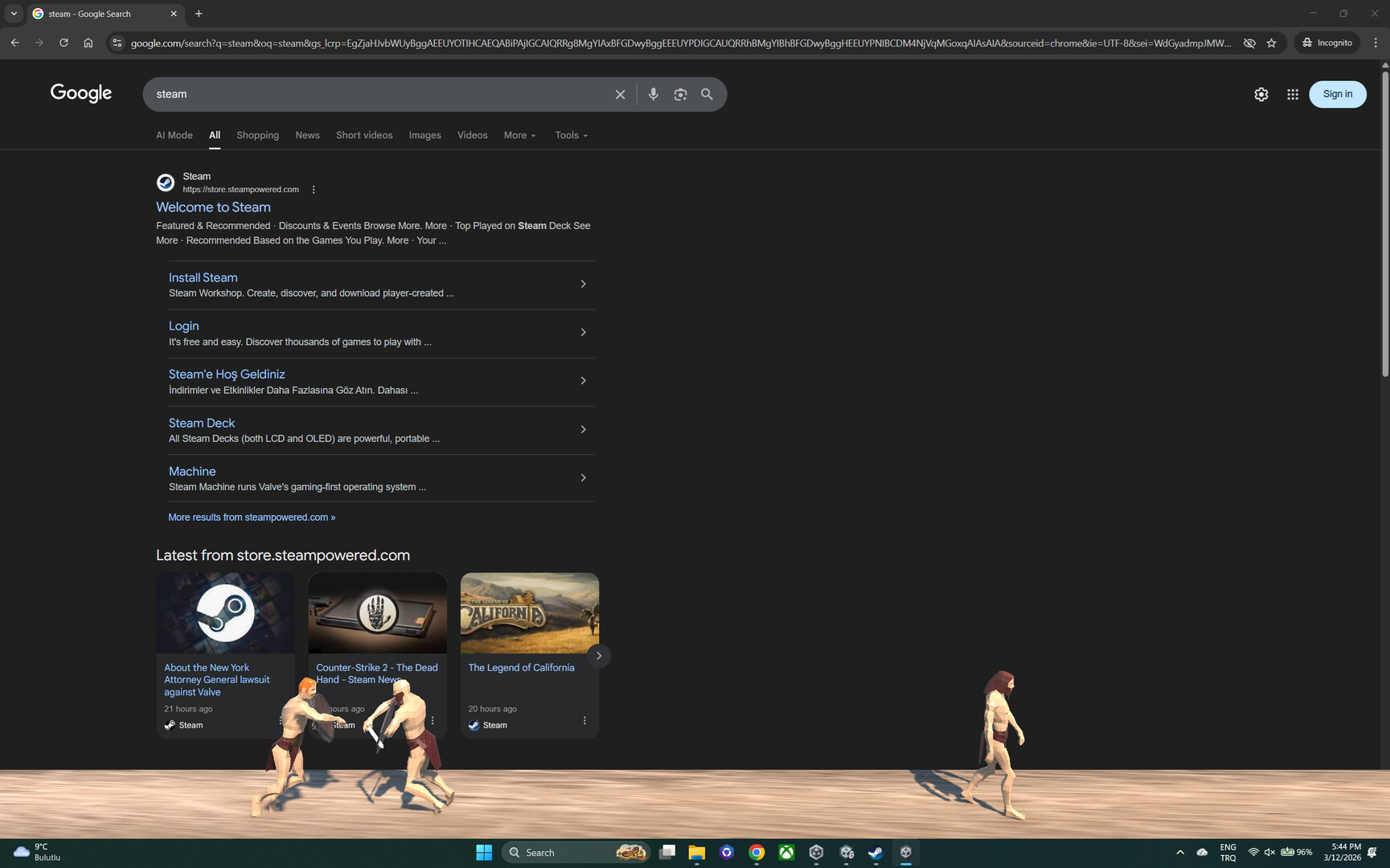Open the Google apps grid

tap(1292, 94)
